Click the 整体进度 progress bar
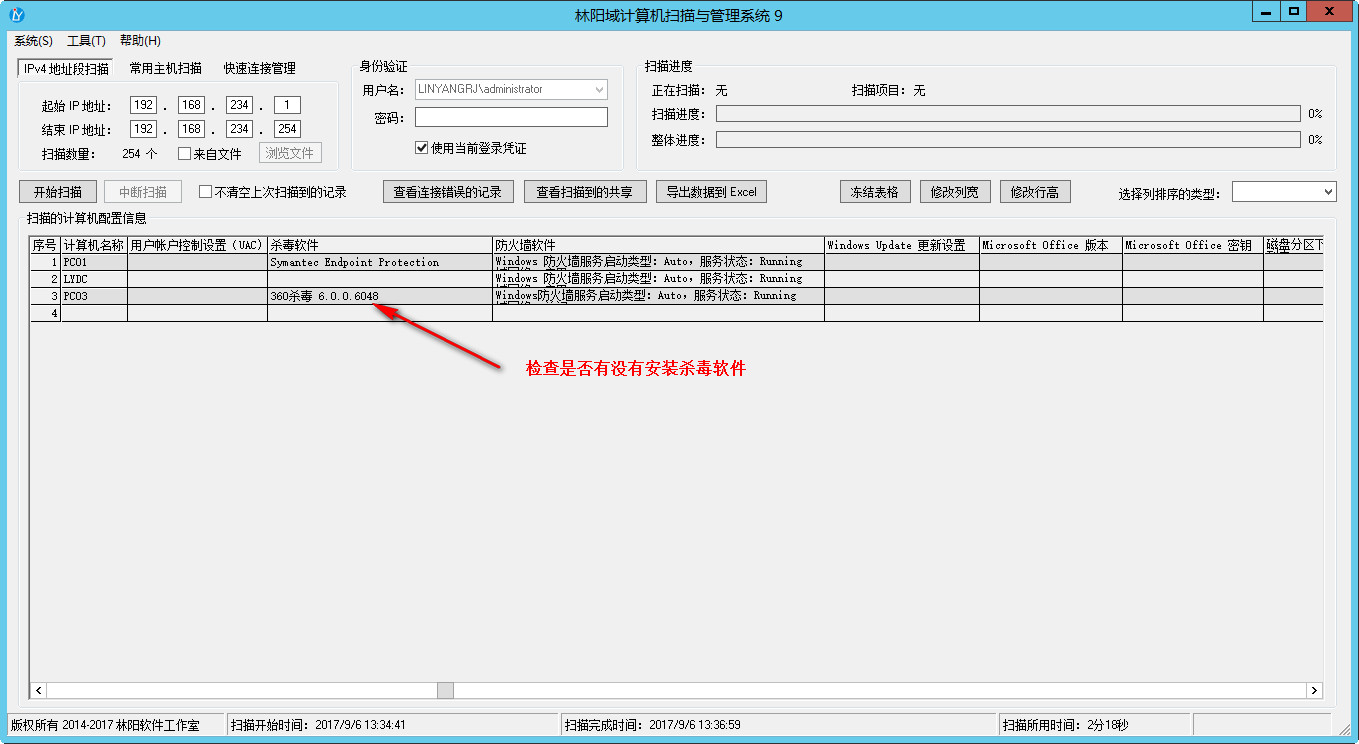Image resolution: width=1359 pixels, height=744 pixels. click(x=1008, y=140)
